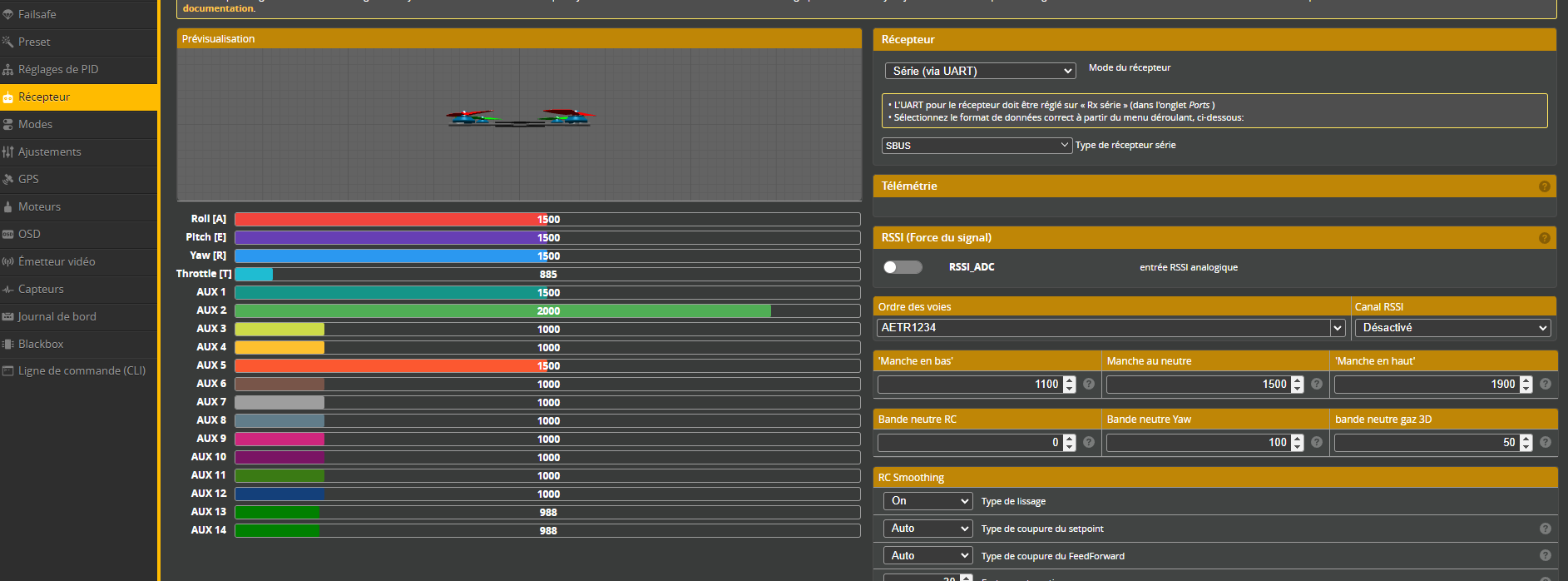Click the 'Manche au neutre' input field
Image resolution: width=1568 pixels, height=581 pixels.
(x=1196, y=385)
